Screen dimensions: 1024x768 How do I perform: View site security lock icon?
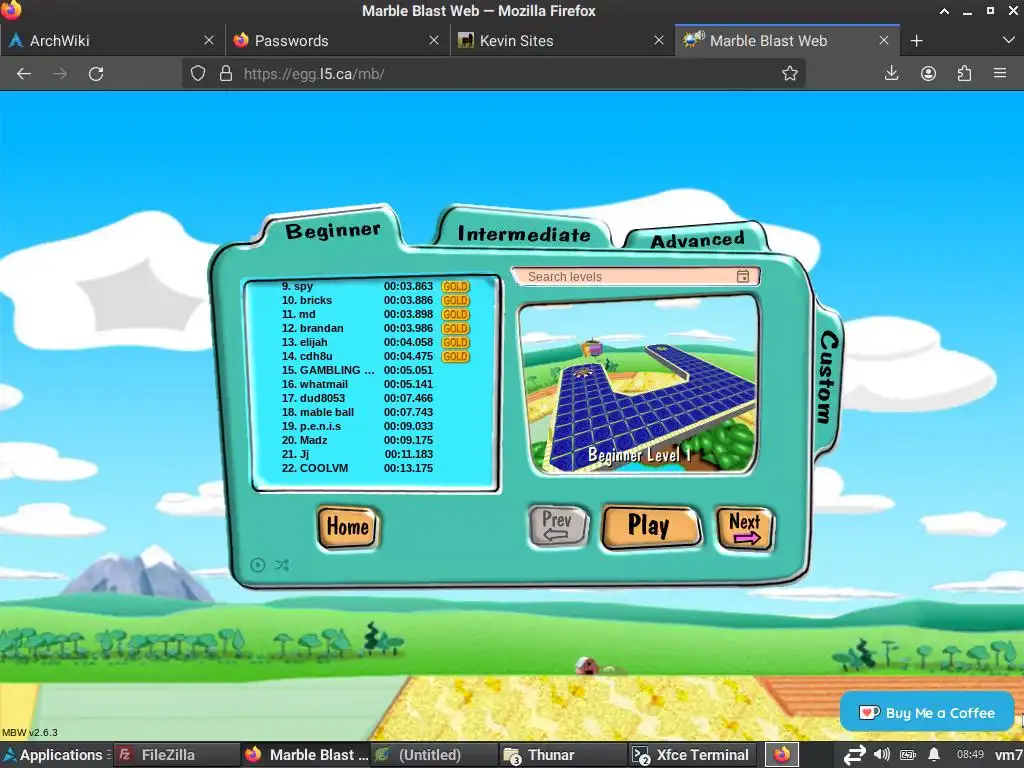coord(226,73)
